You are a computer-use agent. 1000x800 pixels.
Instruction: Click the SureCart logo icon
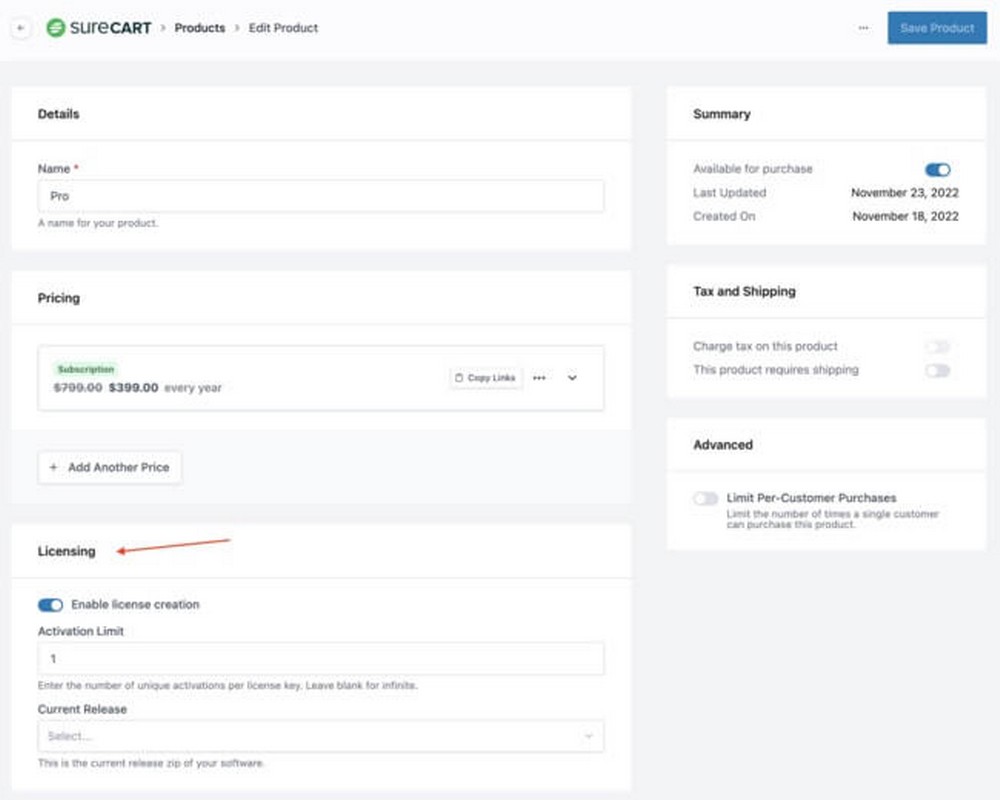pyautogui.click(x=59, y=27)
